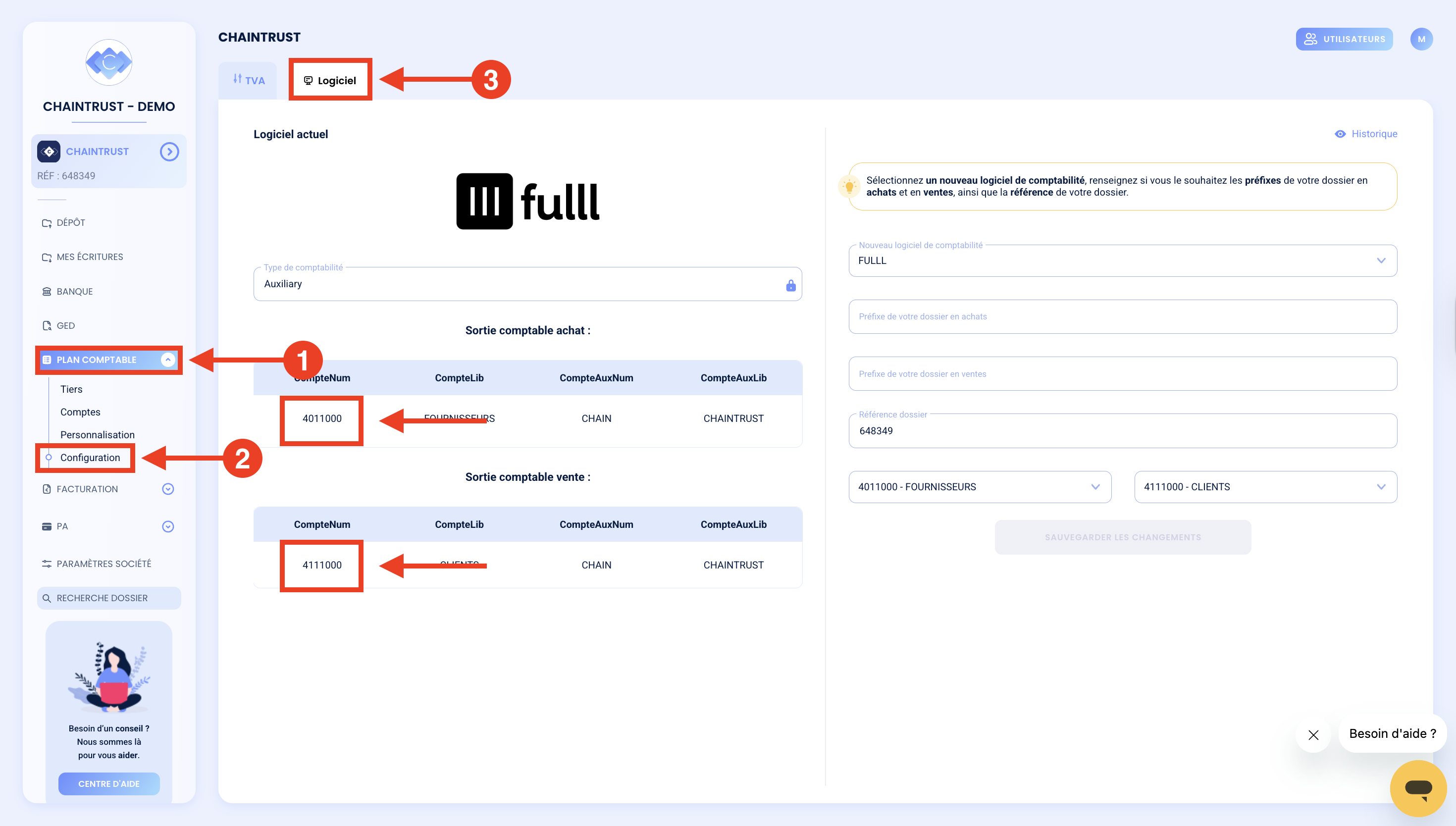Click the PA card icon
This screenshot has height=826, width=1456.
47,526
